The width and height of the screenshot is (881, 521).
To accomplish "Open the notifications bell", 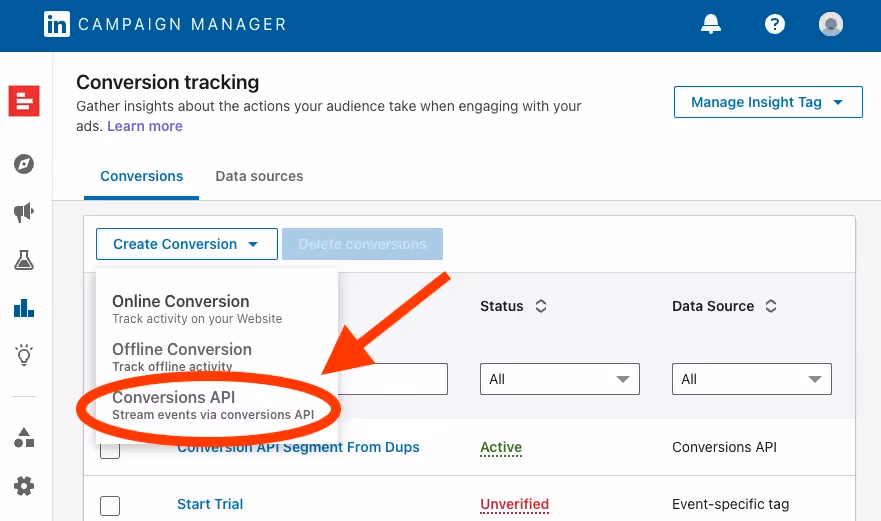I will 711,24.
